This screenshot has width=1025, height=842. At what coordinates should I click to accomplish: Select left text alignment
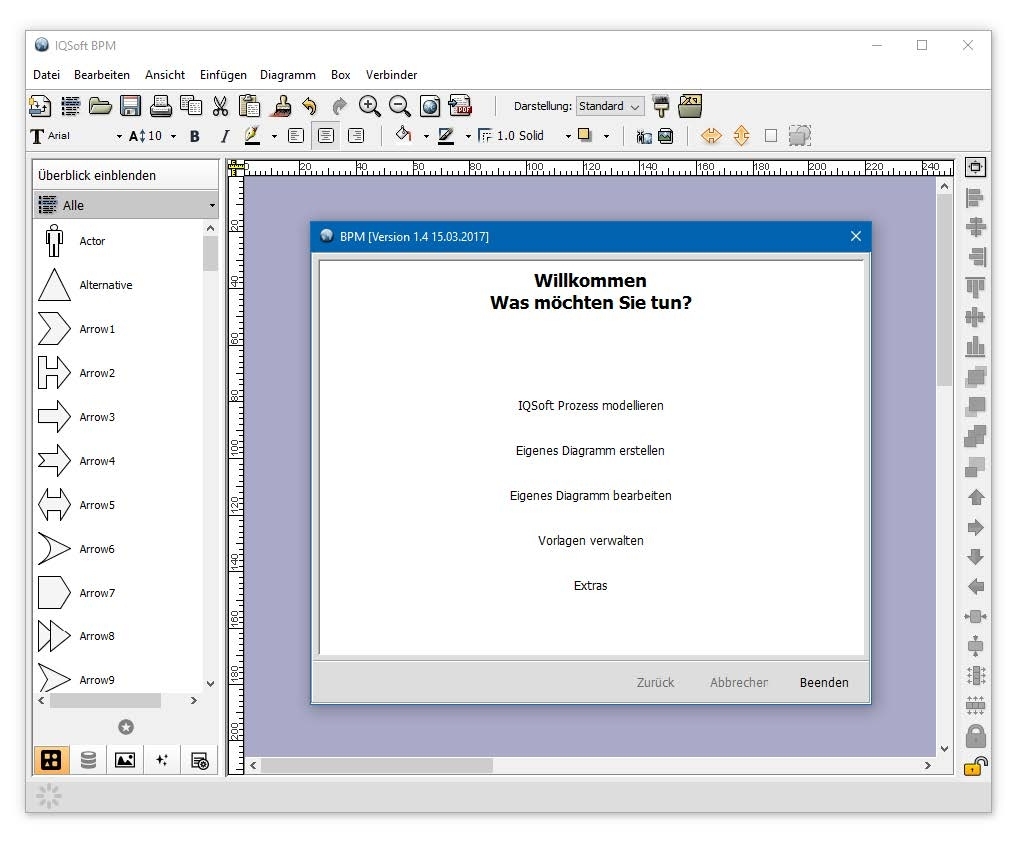point(296,136)
